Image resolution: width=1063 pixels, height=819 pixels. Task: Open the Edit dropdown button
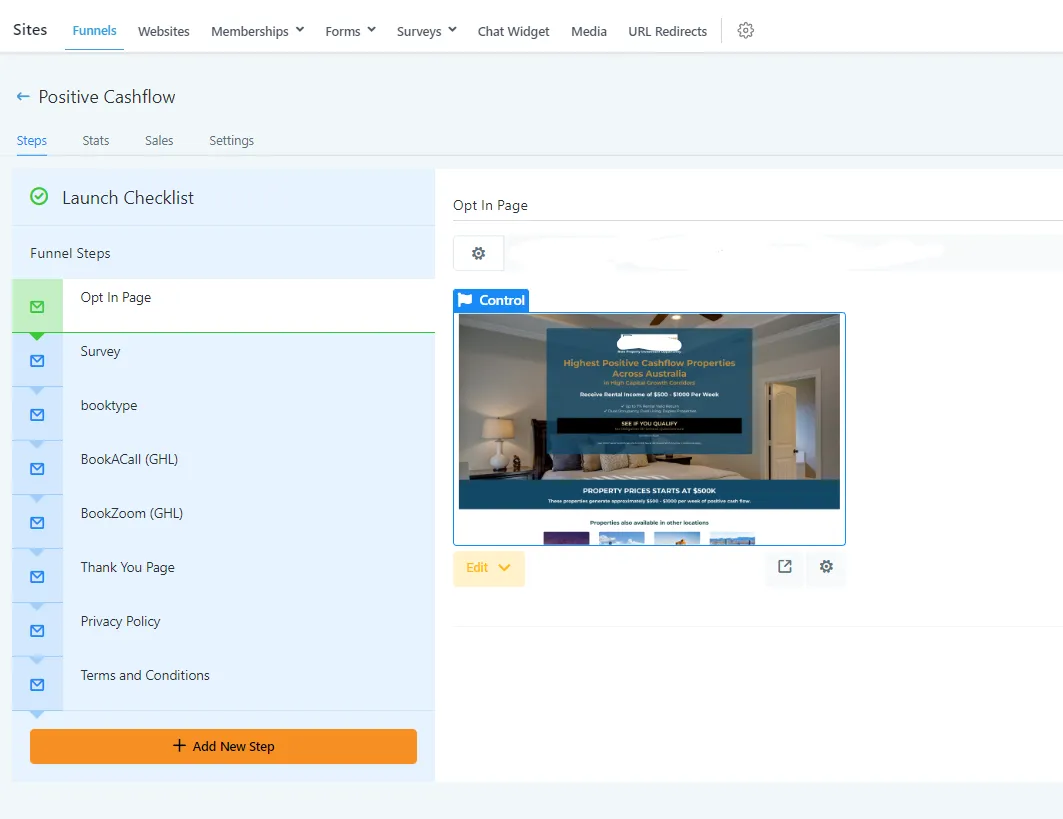tap(489, 567)
